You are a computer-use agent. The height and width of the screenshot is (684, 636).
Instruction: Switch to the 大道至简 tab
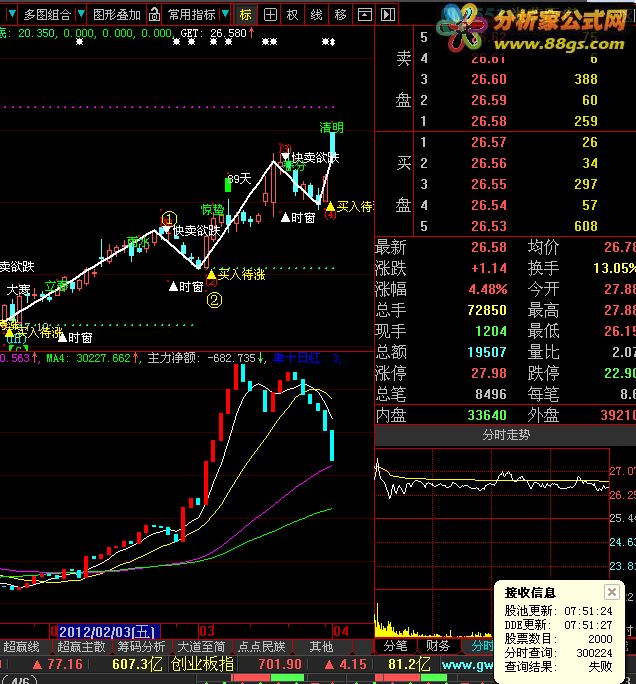click(201, 646)
